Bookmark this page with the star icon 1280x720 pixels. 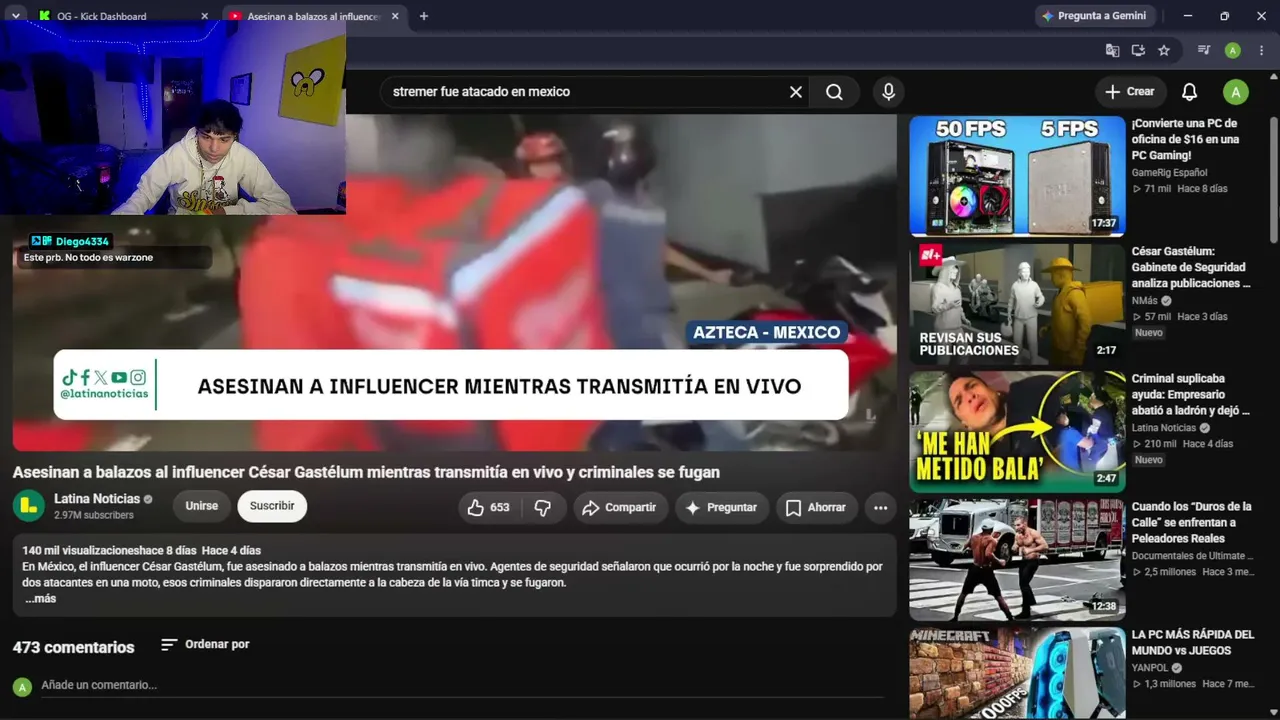coord(1164,50)
